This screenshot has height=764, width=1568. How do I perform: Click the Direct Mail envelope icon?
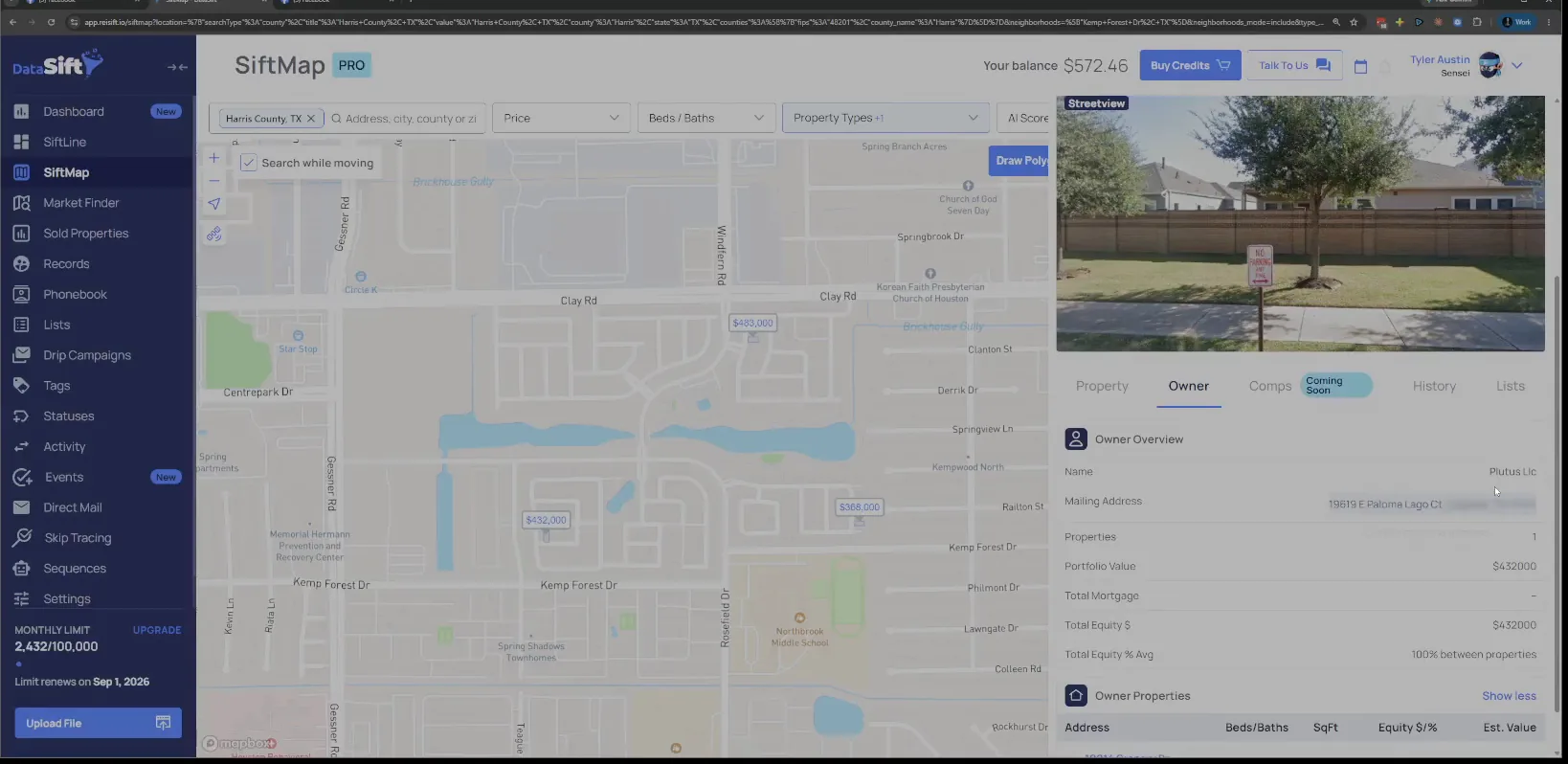click(x=21, y=507)
